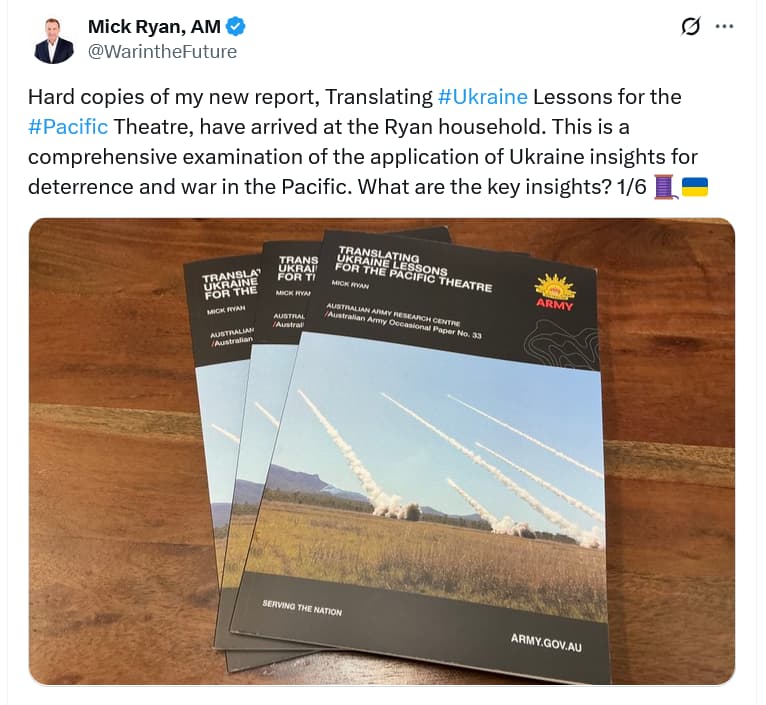This screenshot has height=705, width=766.
Task: Click the ARMY.GOV.AU text on cover
Action: click(546, 642)
